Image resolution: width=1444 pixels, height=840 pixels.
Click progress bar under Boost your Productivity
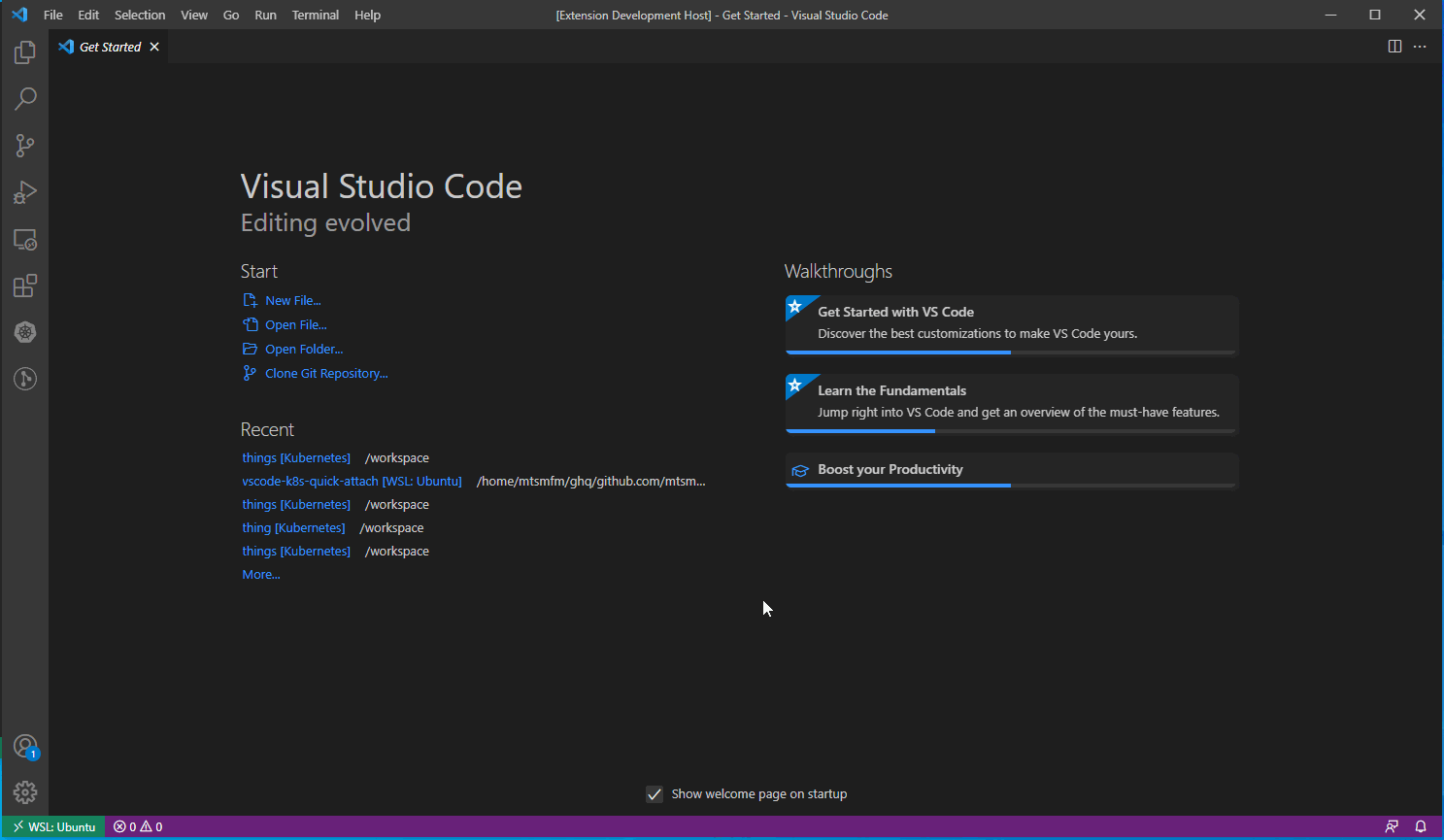(1012, 486)
